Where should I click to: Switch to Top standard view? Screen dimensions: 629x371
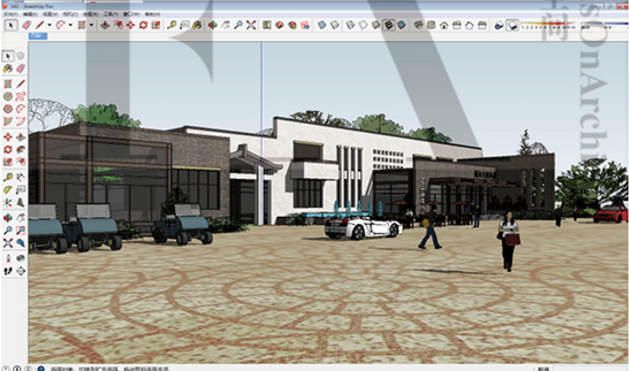click(x=431, y=25)
